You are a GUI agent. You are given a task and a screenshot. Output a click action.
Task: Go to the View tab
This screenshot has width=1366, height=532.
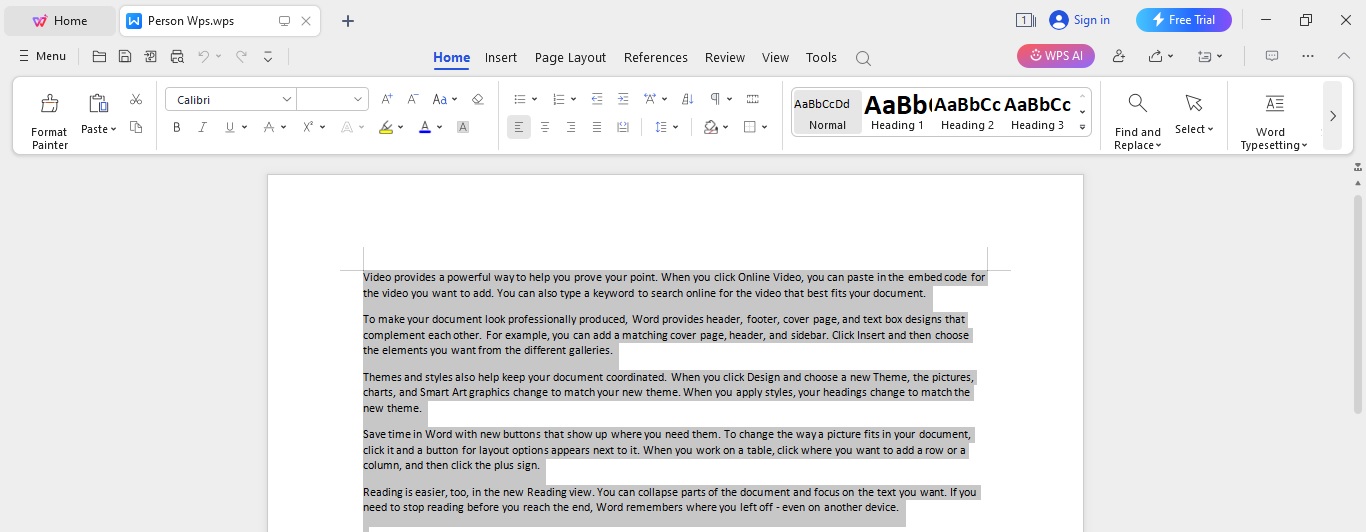pyautogui.click(x=775, y=57)
